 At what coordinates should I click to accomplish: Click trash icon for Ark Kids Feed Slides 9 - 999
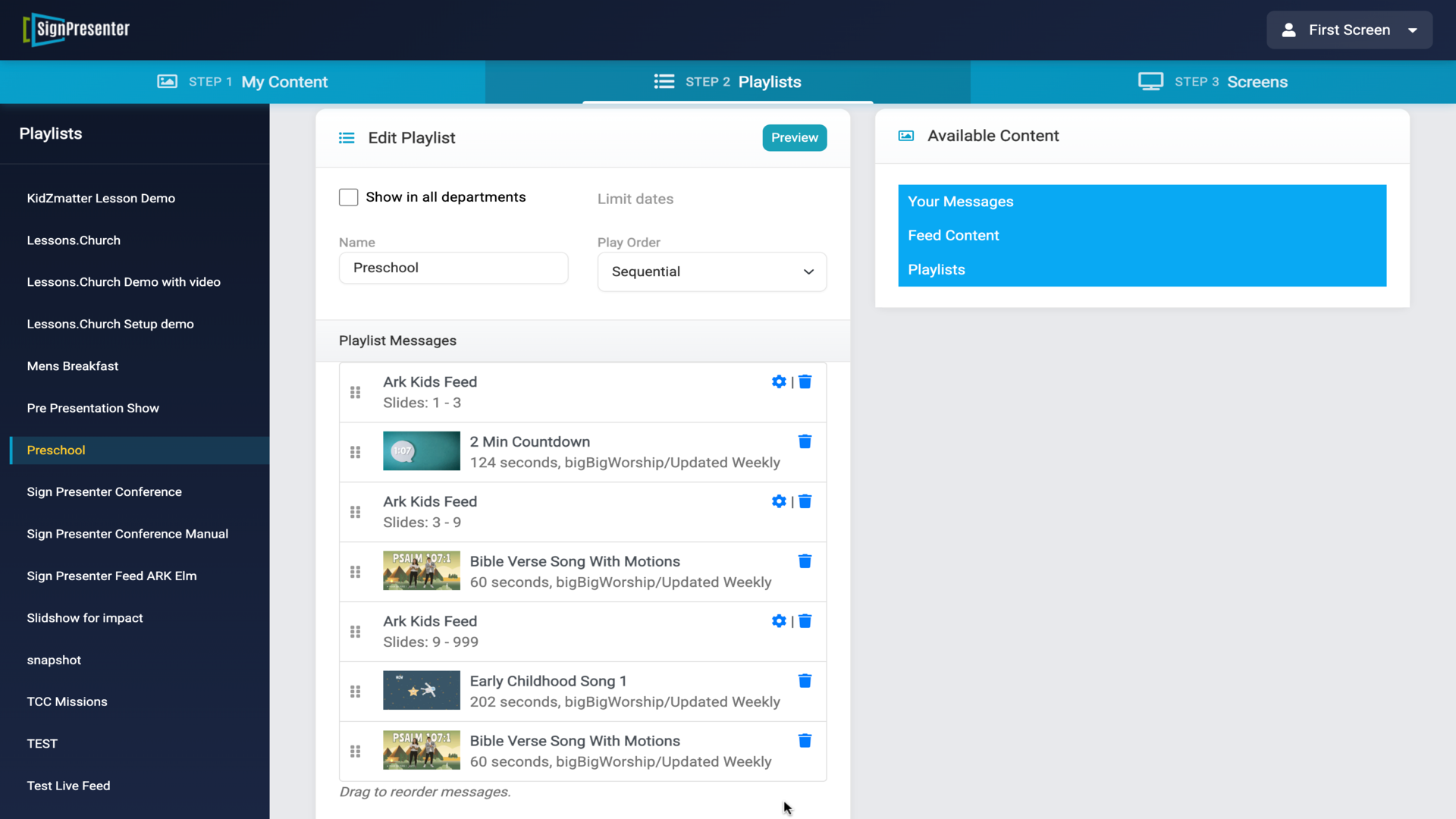(805, 621)
